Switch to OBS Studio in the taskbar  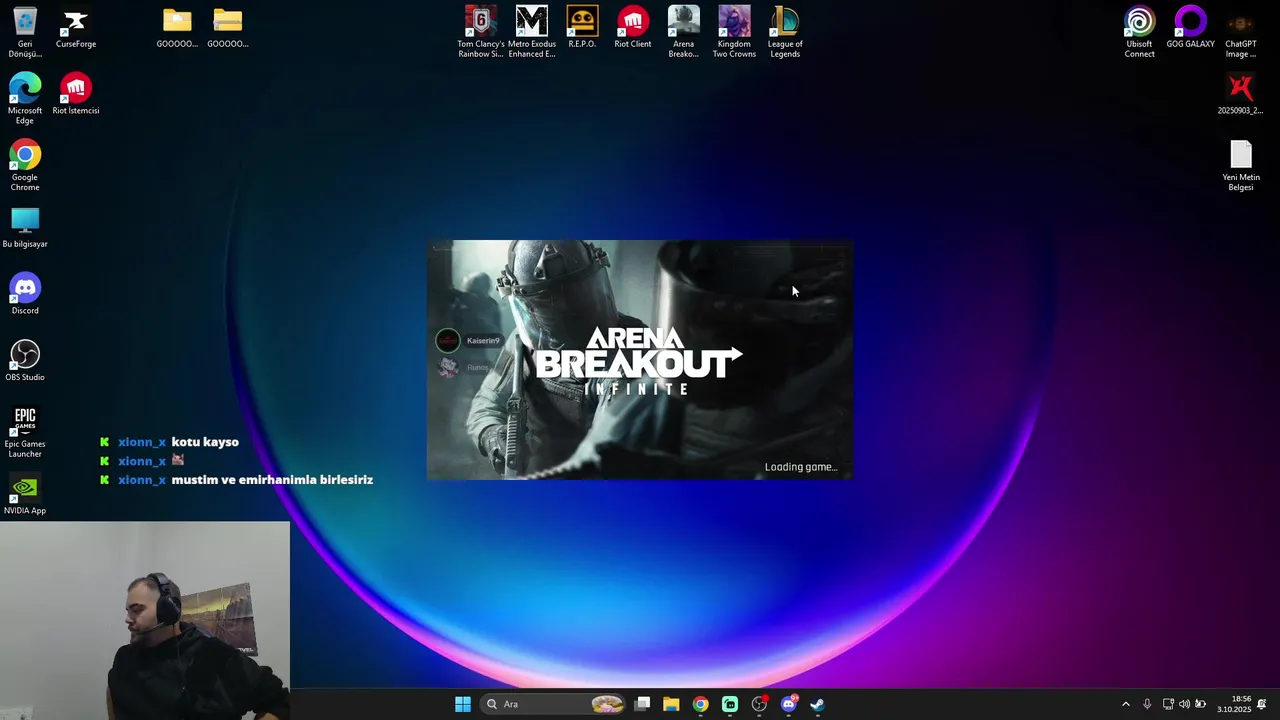(759, 704)
